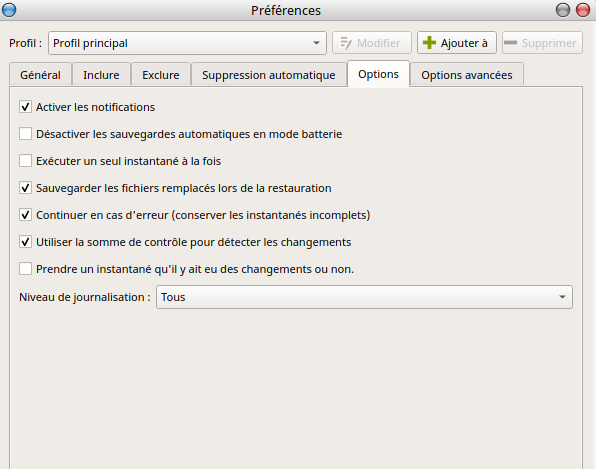The width and height of the screenshot is (596, 469).
Task: Enable Prendre un instantané qu'il y ait changements
Action: (25, 269)
